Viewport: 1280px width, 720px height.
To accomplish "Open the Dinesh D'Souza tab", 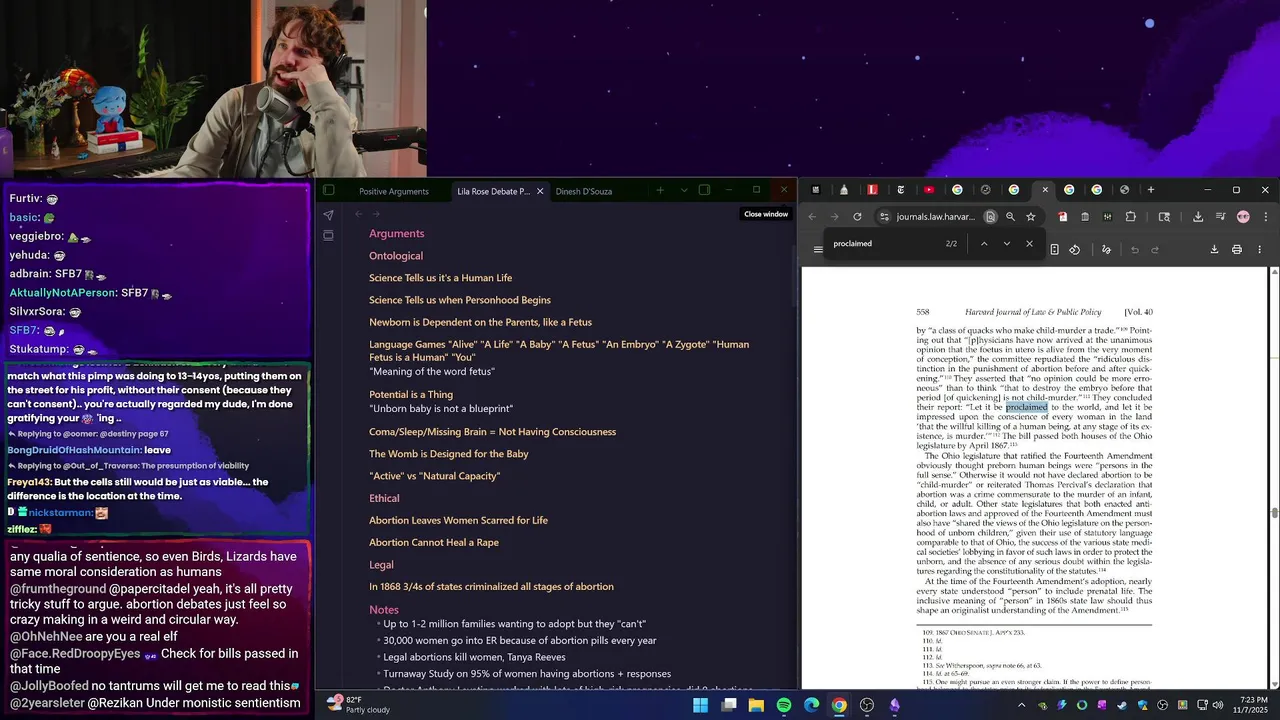I will click(584, 191).
